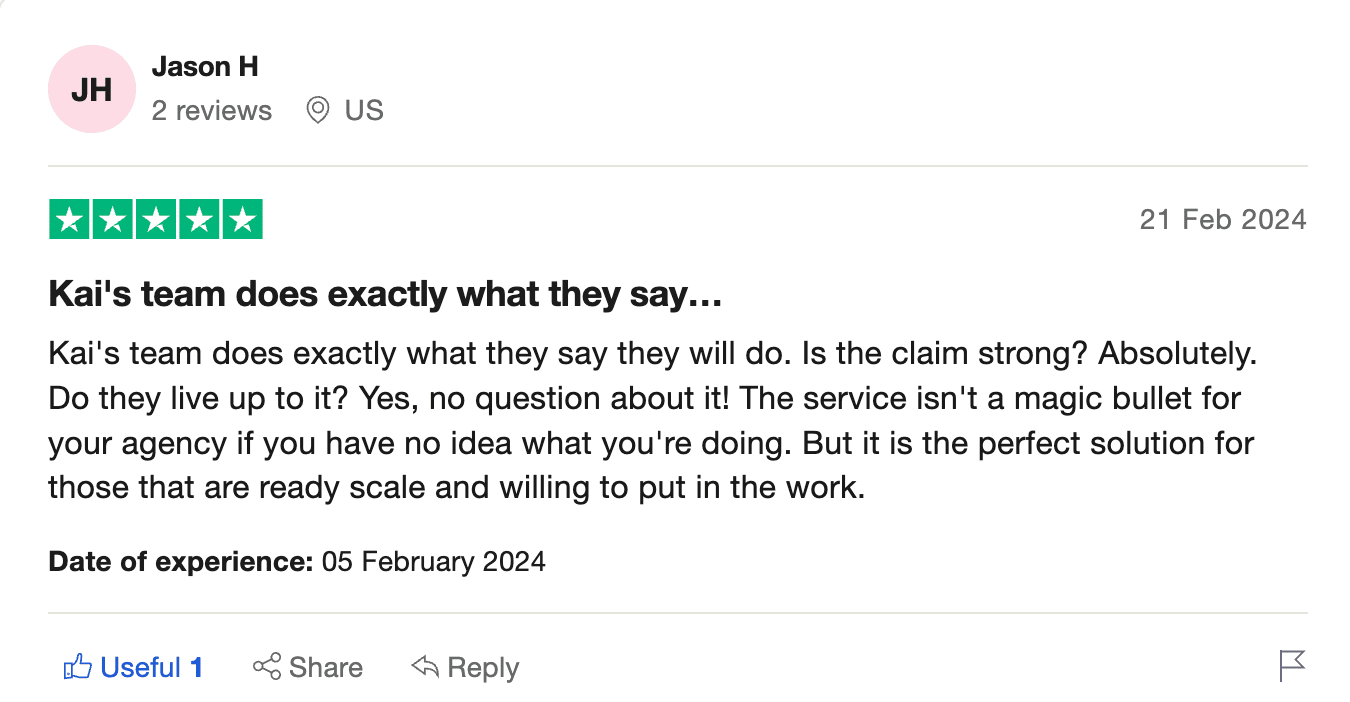Image resolution: width=1350 pixels, height=702 pixels.
Task: Click the second green rating star
Action: tap(112, 220)
